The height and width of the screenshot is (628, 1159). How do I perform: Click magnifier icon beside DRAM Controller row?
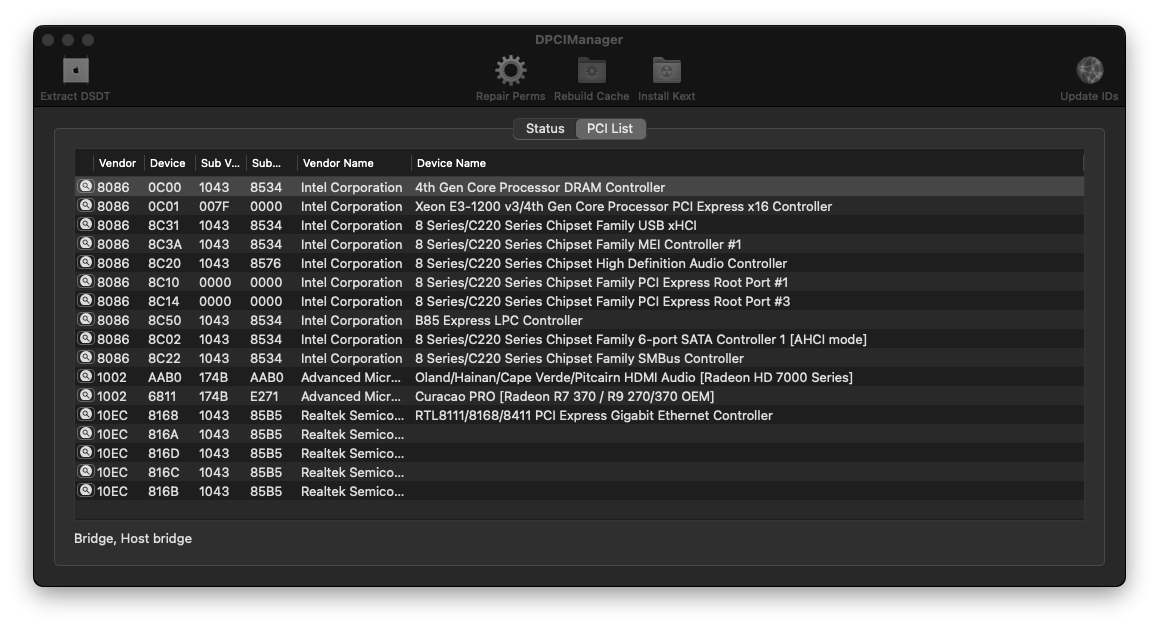click(86, 186)
